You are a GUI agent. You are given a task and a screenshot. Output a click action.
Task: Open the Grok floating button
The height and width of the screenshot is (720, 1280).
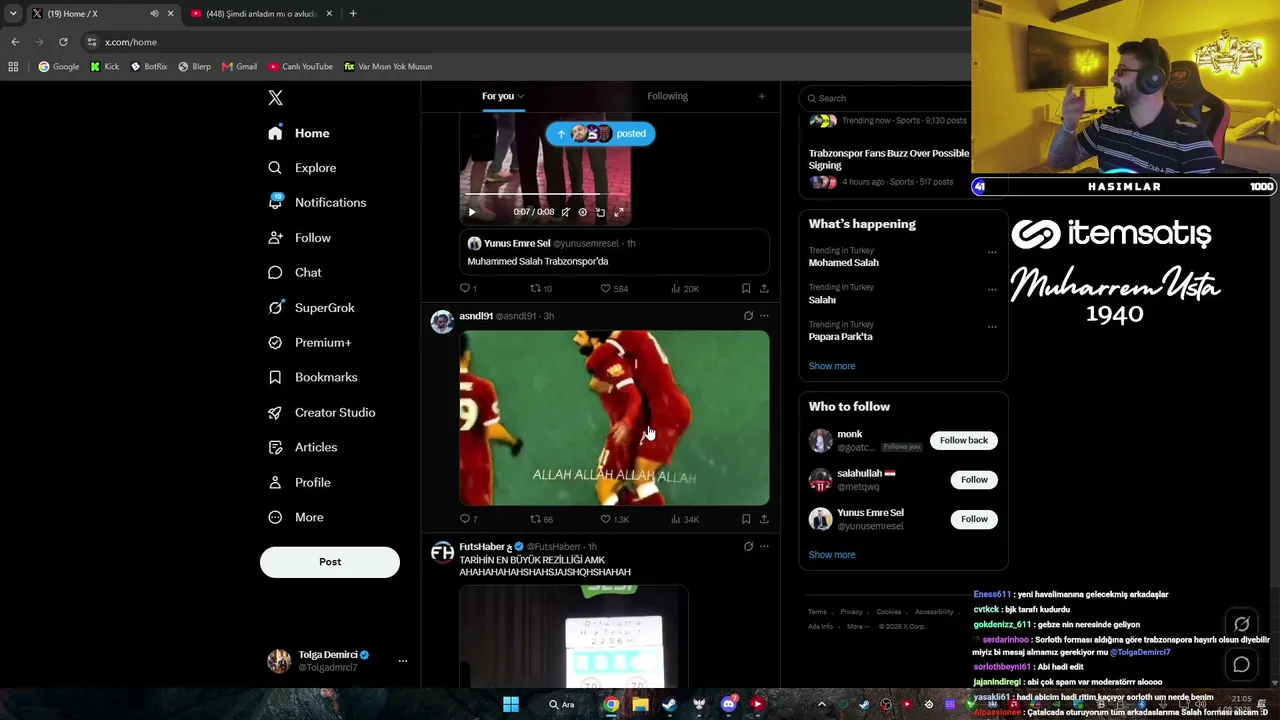point(1241,624)
